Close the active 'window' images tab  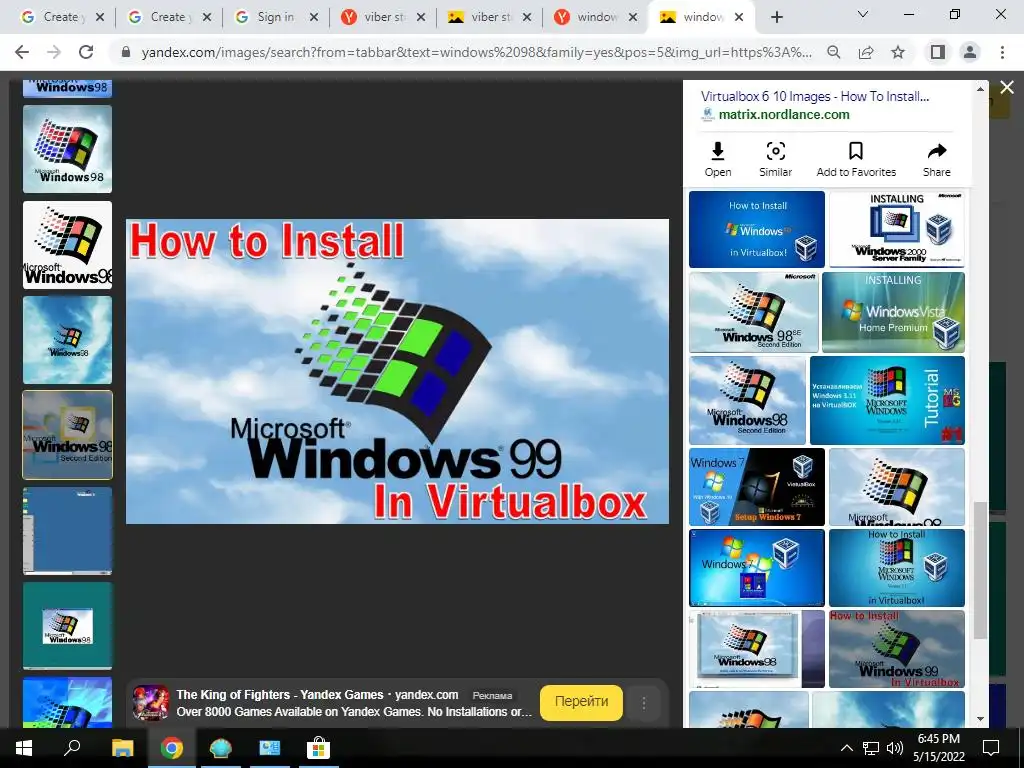click(739, 18)
